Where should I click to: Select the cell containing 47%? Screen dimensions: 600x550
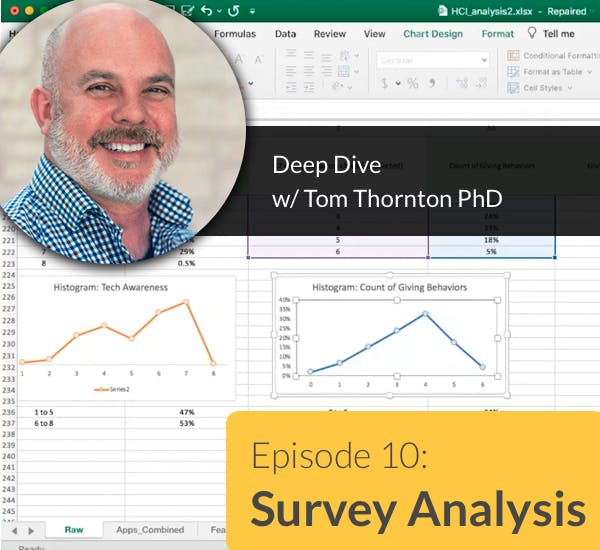tap(187, 412)
